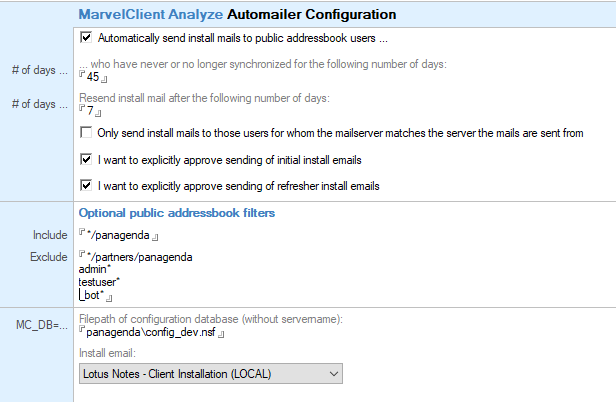
Task: Click the who have never synchronized description
Action: pyautogui.click(x=263, y=64)
